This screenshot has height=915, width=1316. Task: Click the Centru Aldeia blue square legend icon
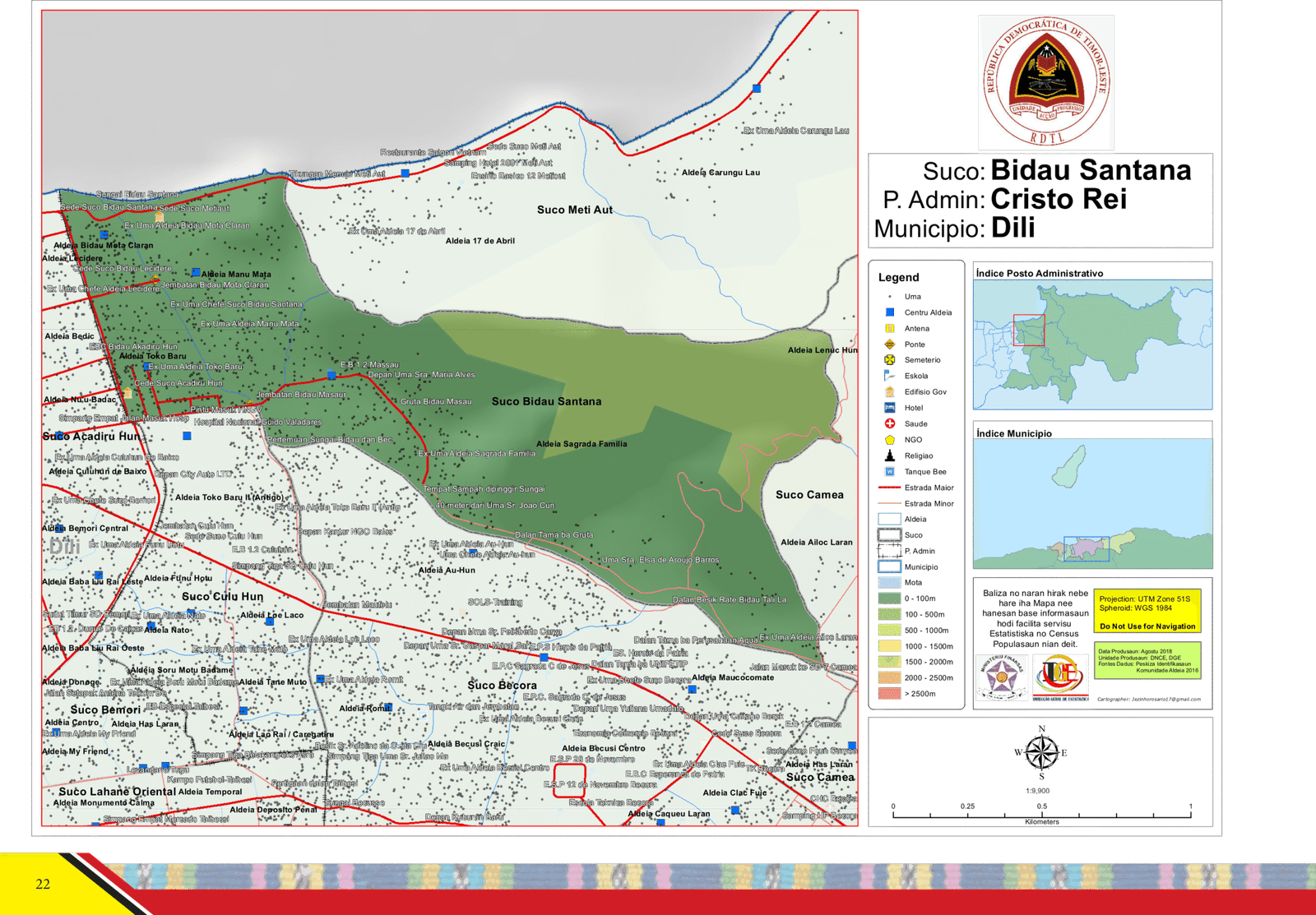tap(889, 312)
